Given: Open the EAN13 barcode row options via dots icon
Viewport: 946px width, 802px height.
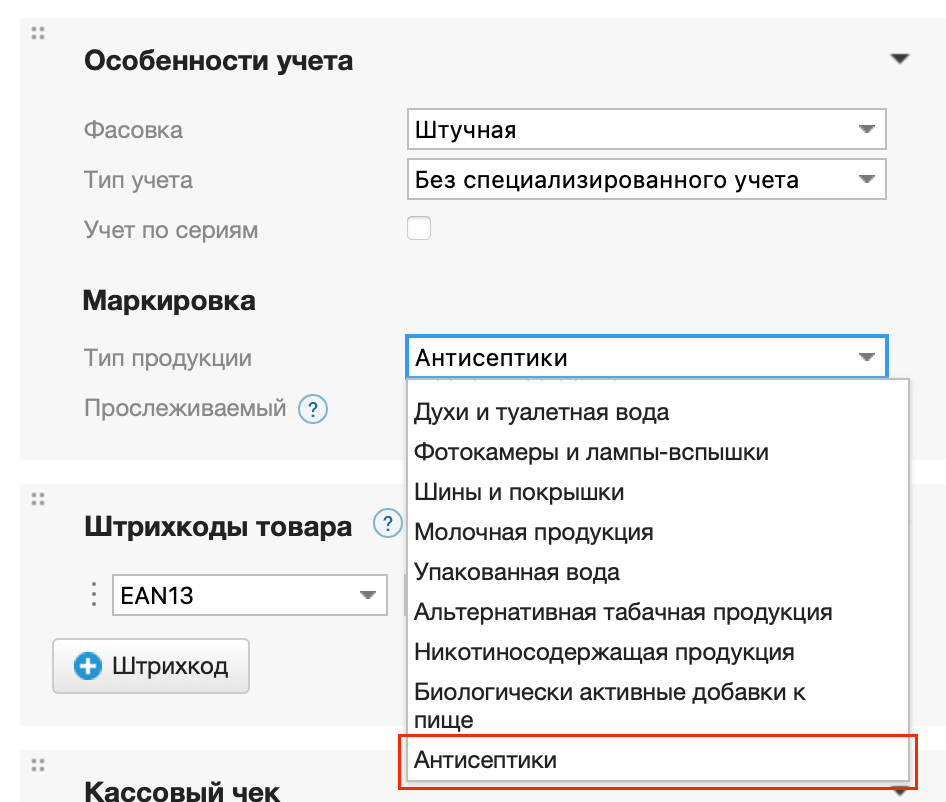Looking at the screenshot, I should tap(96, 595).
